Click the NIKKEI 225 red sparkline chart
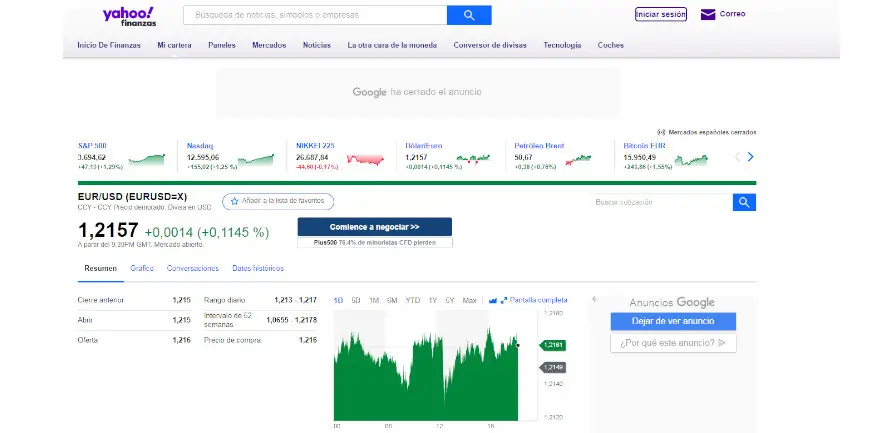The image size is (890, 433). (365, 159)
